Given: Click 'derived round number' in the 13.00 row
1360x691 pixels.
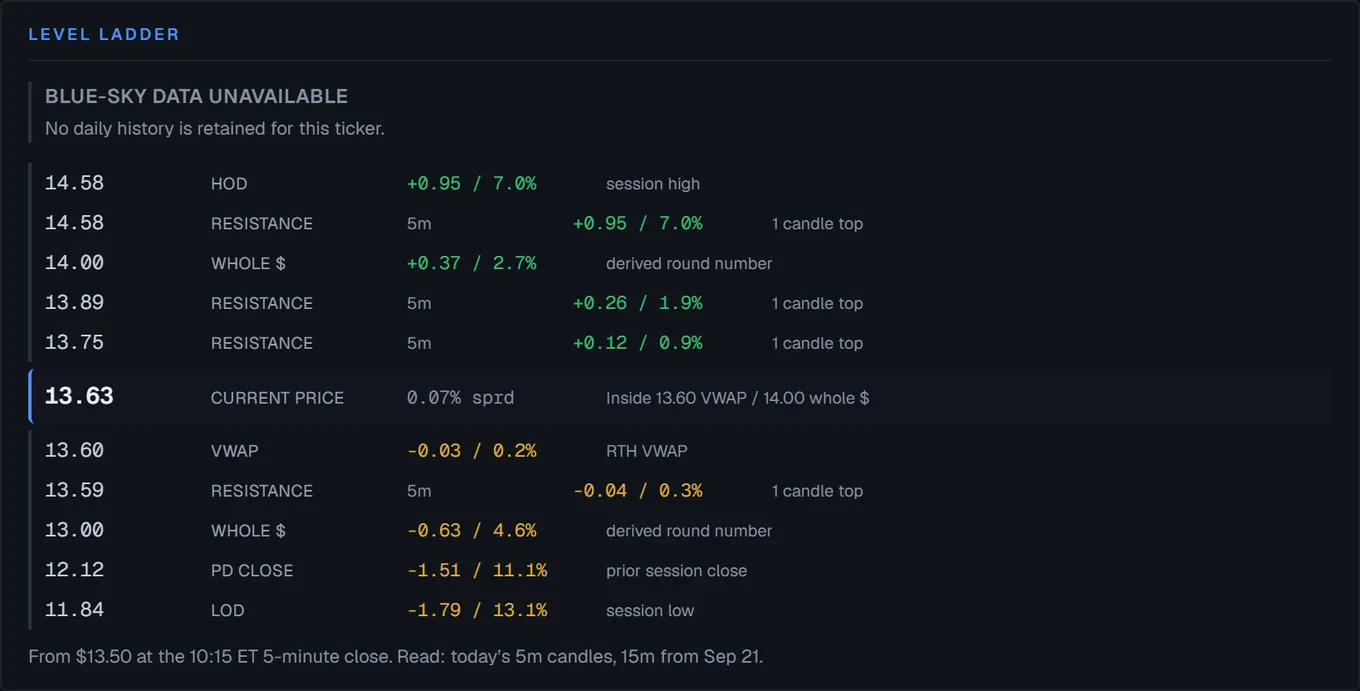Looking at the screenshot, I should 689,532.
